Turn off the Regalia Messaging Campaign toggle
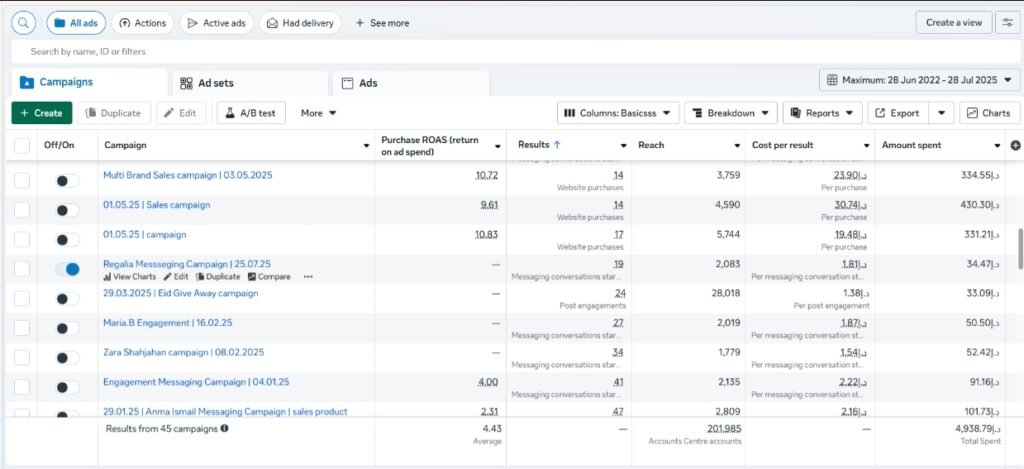This screenshot has width=1024, height=469. [x=67, y=269]
